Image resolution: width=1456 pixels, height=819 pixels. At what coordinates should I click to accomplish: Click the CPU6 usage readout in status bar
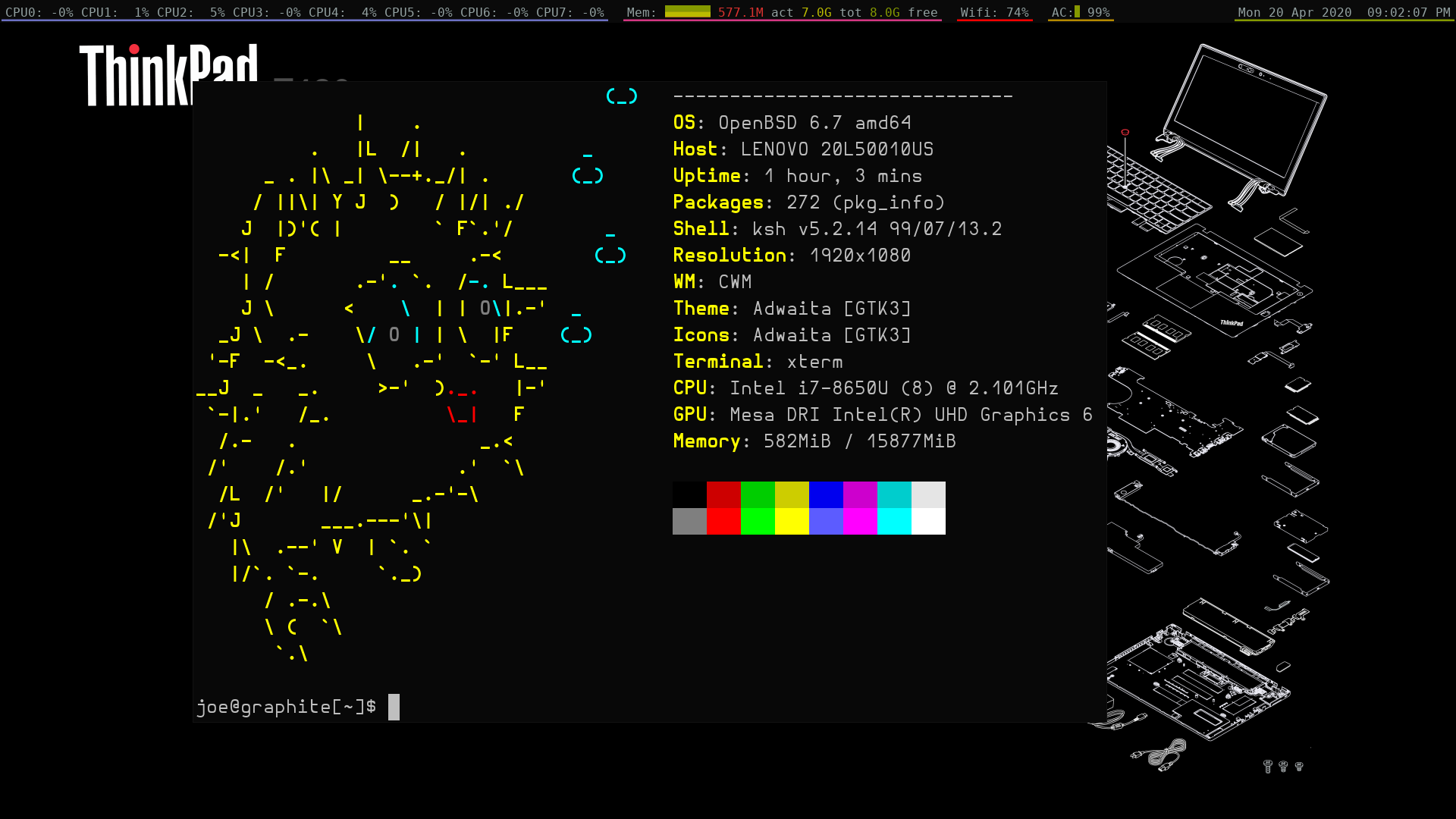(494, 12)
